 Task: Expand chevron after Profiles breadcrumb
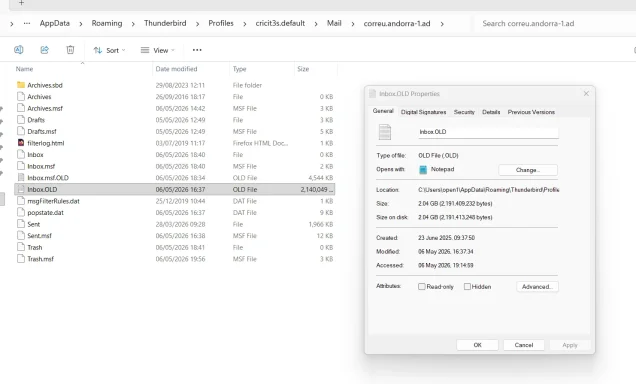245,24
